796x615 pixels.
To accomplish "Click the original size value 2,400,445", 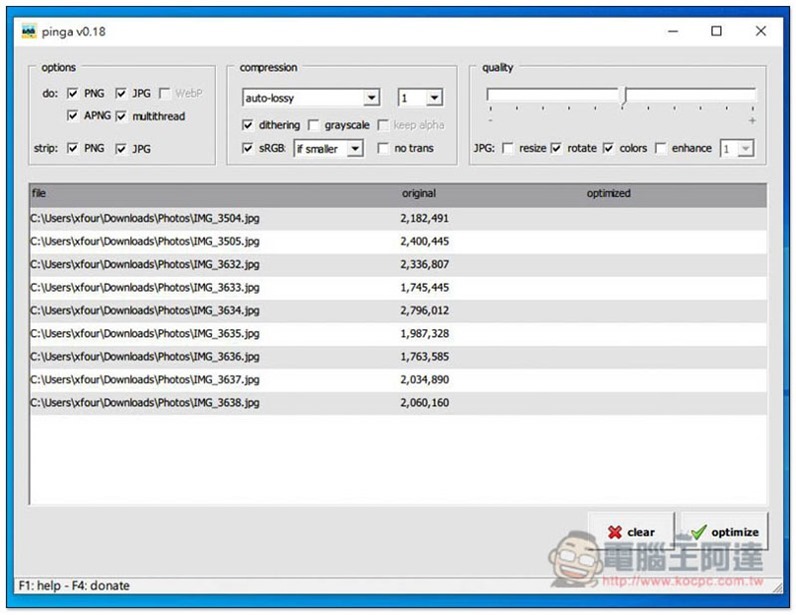I will (424, 241).
